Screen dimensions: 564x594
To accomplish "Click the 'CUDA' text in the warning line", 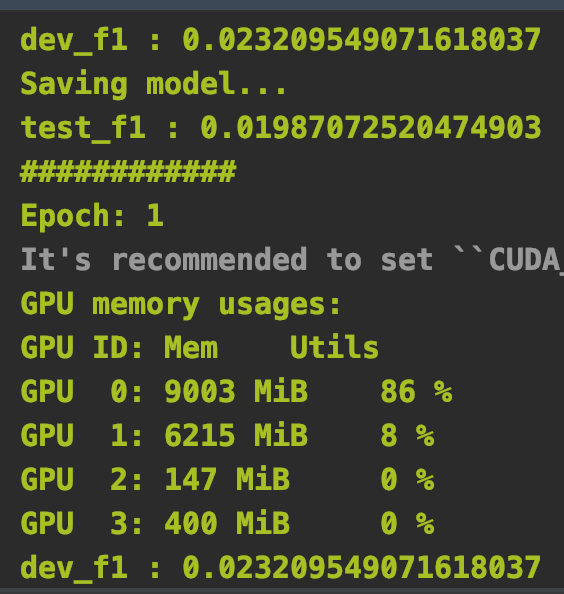I will click(x=524, y=261).
